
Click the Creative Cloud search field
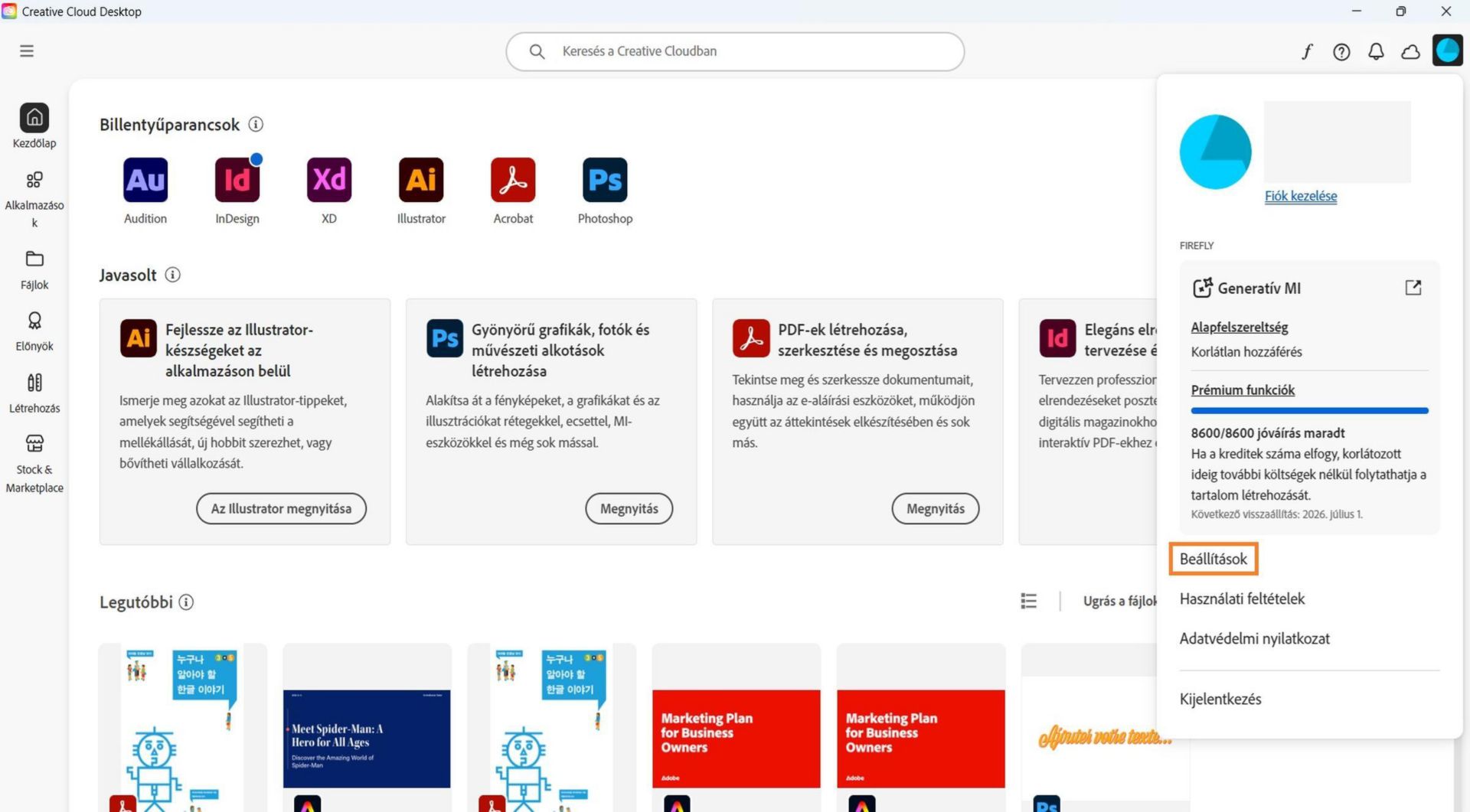pyautogui.click(x=735, y=51)
